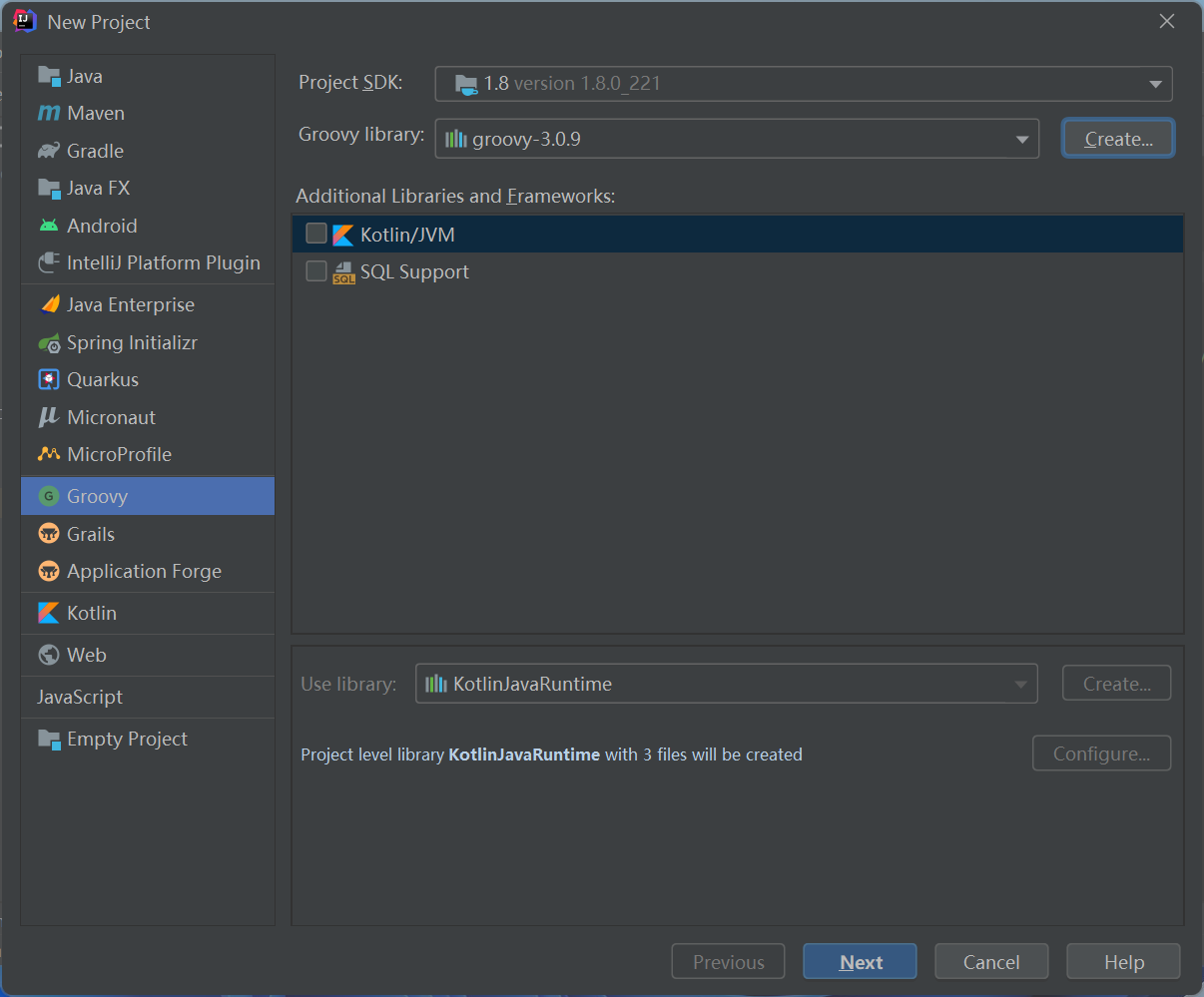Select Java Enterprise from project list
The height and width of the screenshot is (997, 1204).
130,305
